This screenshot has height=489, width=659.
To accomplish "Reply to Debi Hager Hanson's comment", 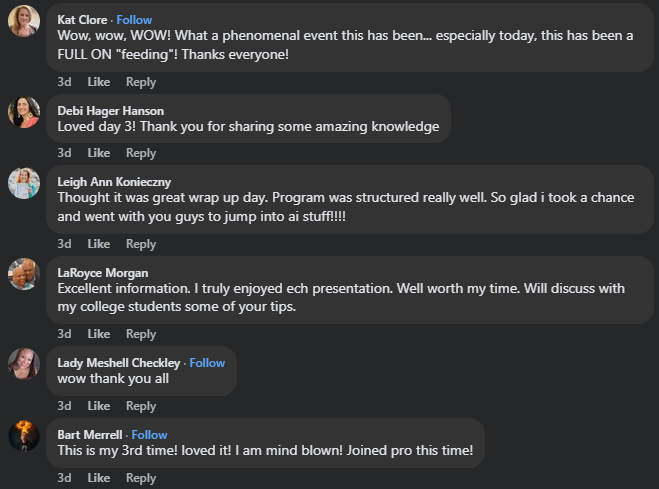I will tap(141, 153).
